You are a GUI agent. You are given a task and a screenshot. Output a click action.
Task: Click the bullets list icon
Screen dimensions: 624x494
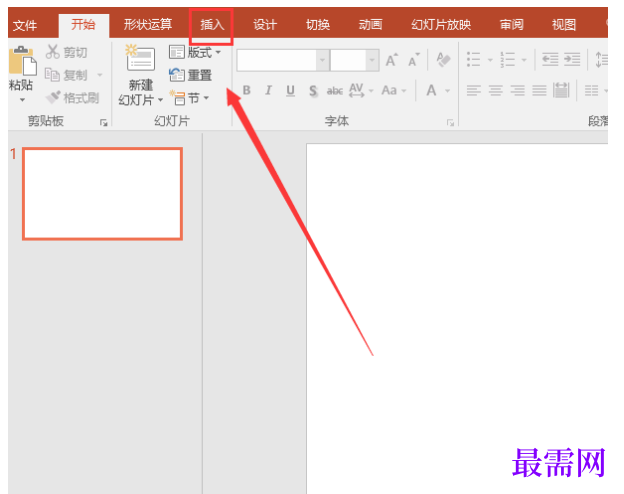474,60
